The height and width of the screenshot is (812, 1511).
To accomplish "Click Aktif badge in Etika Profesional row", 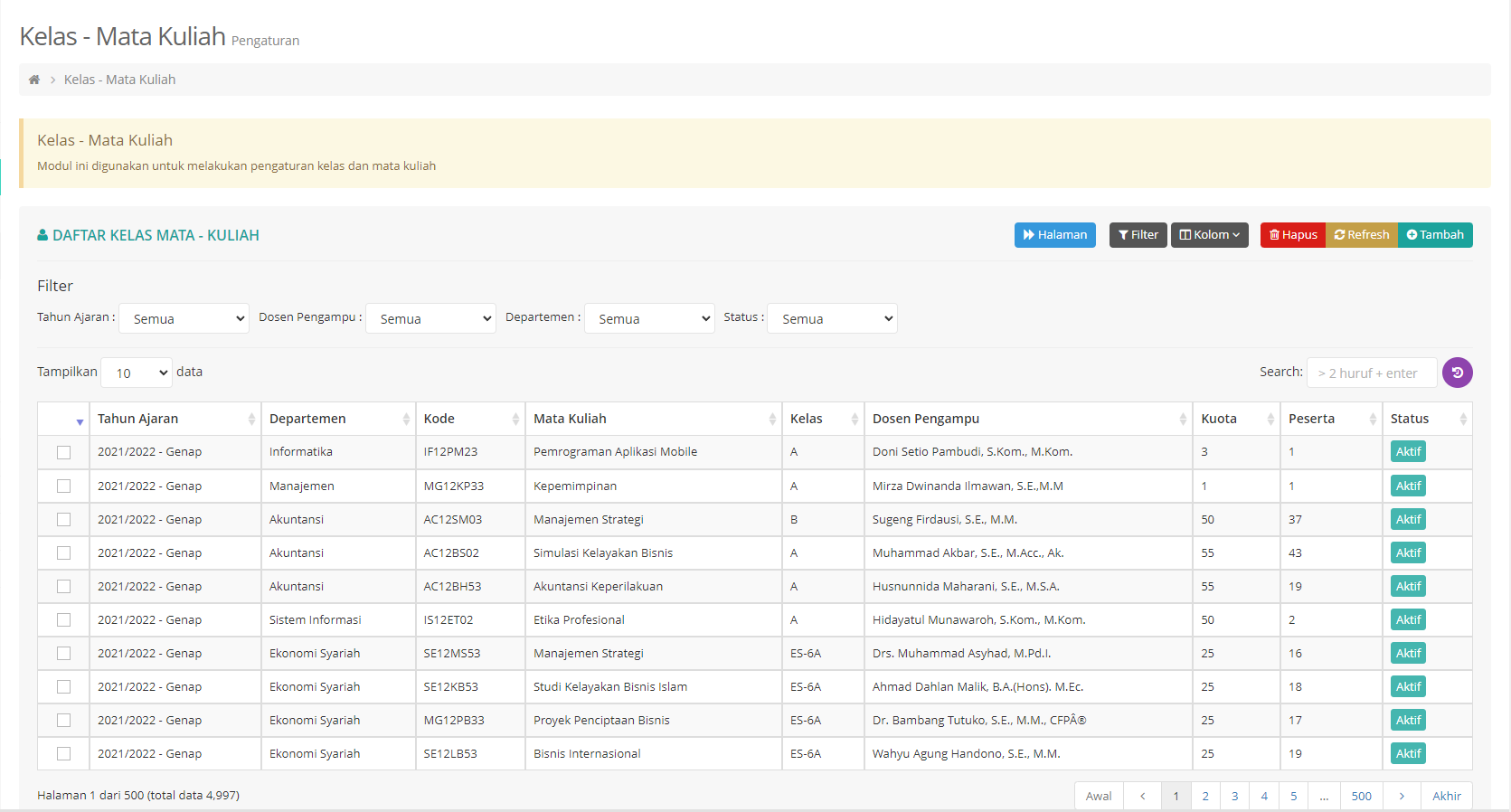I will (x=1408, y=619).
